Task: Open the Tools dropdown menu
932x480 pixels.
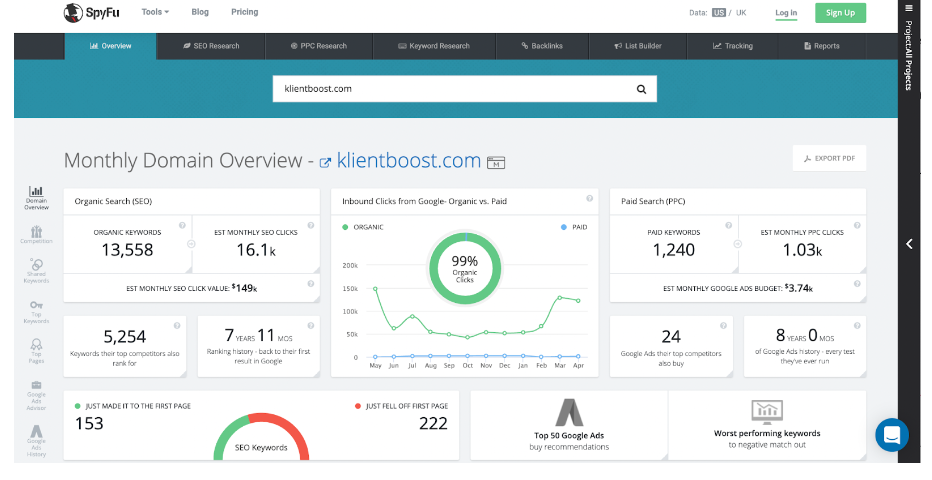Action: tap(155, 12)
